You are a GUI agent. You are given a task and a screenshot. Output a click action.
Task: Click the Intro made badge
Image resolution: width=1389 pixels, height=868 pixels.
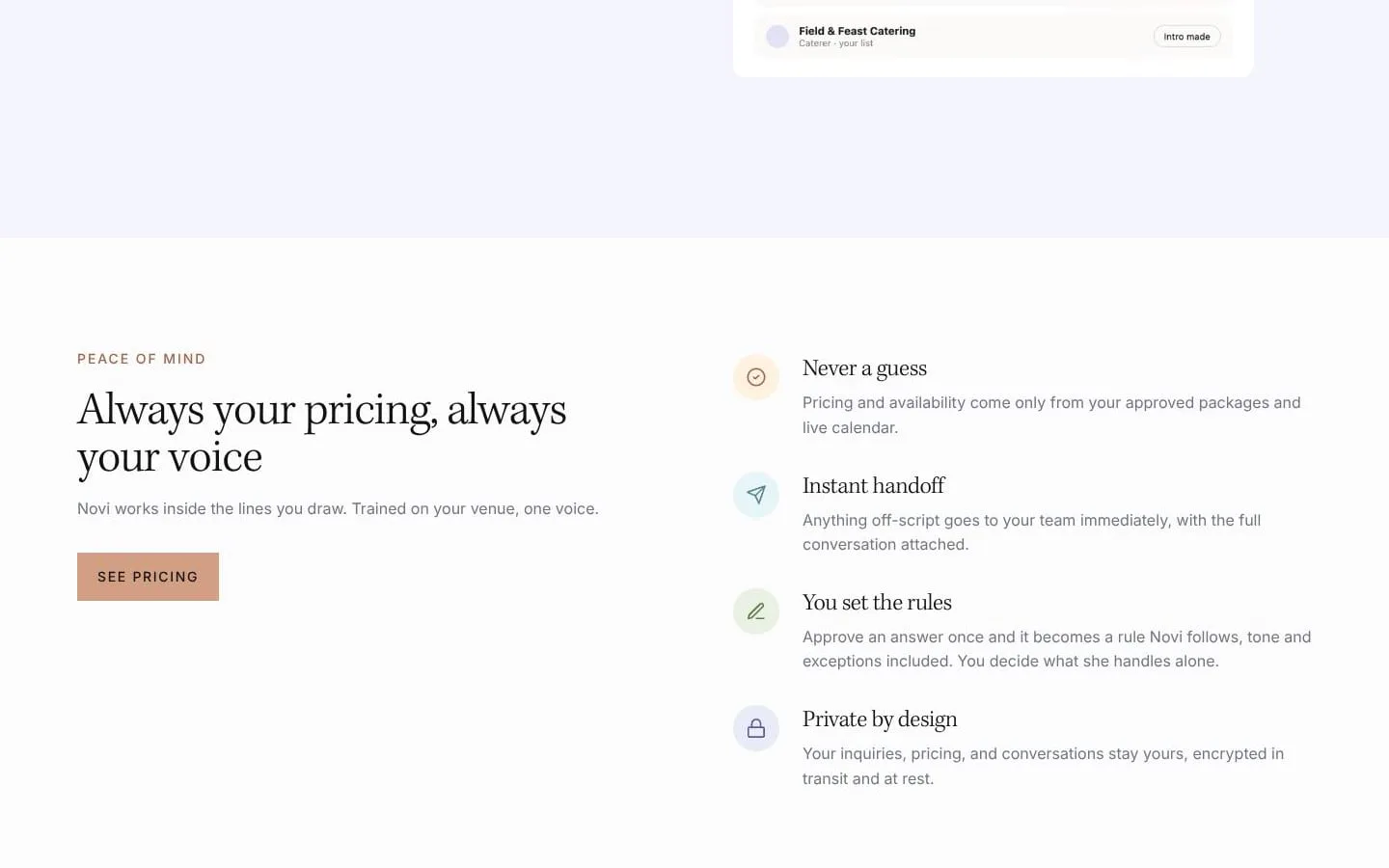[1186, 37]
